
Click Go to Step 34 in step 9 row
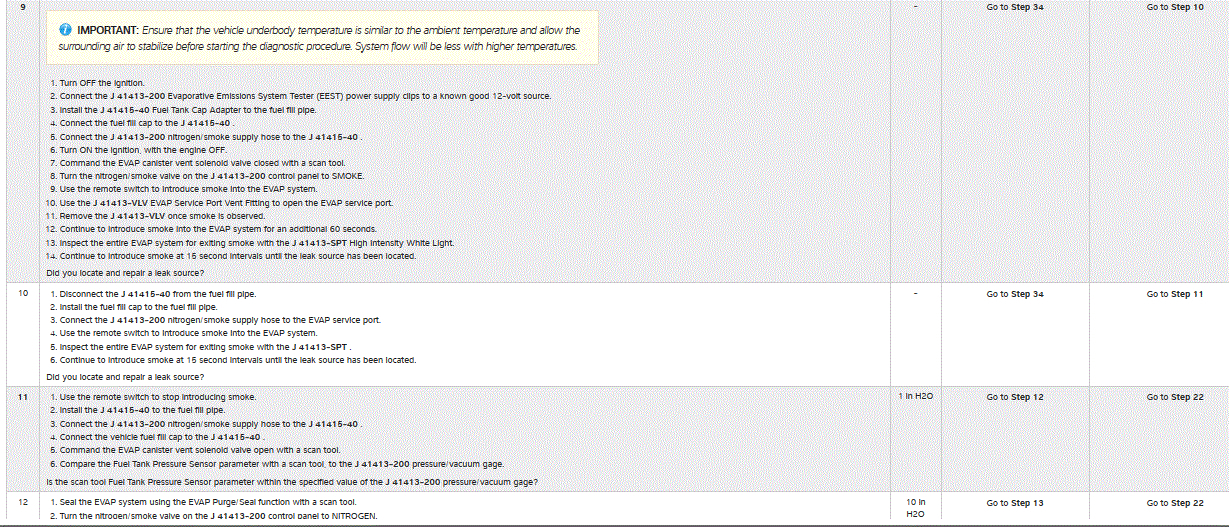1014,7
